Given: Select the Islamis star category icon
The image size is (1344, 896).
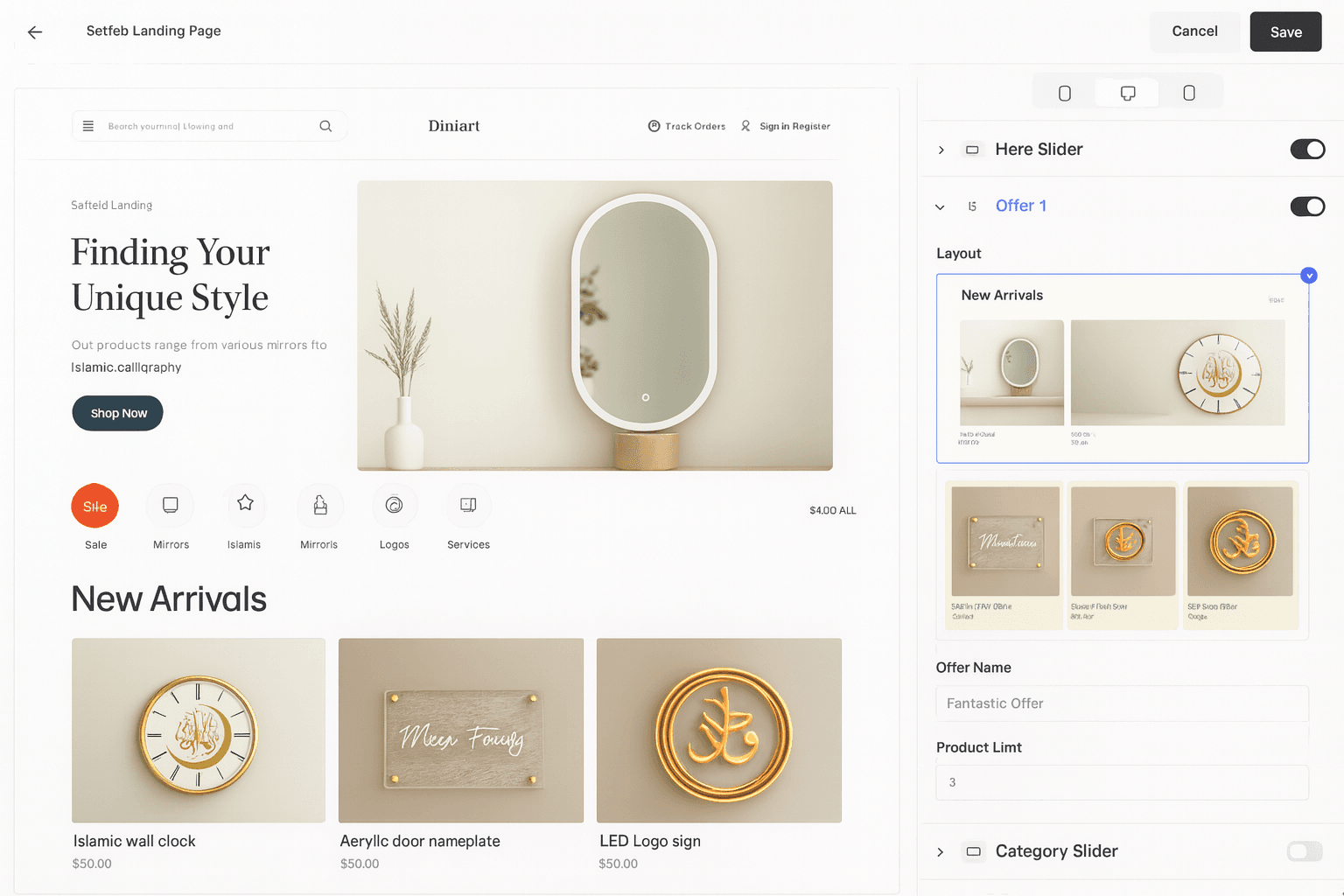Looking at the screenshot, I should [245, 504].
